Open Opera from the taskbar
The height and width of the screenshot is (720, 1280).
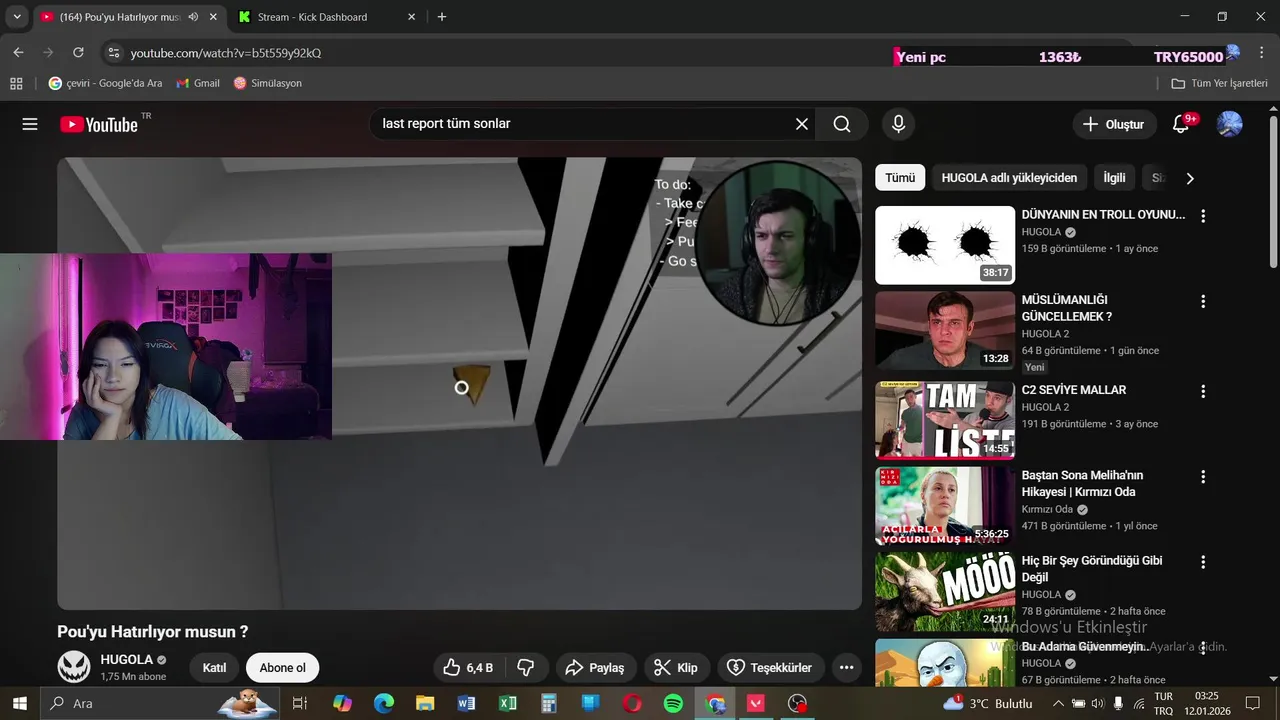(x=632, y=703)
